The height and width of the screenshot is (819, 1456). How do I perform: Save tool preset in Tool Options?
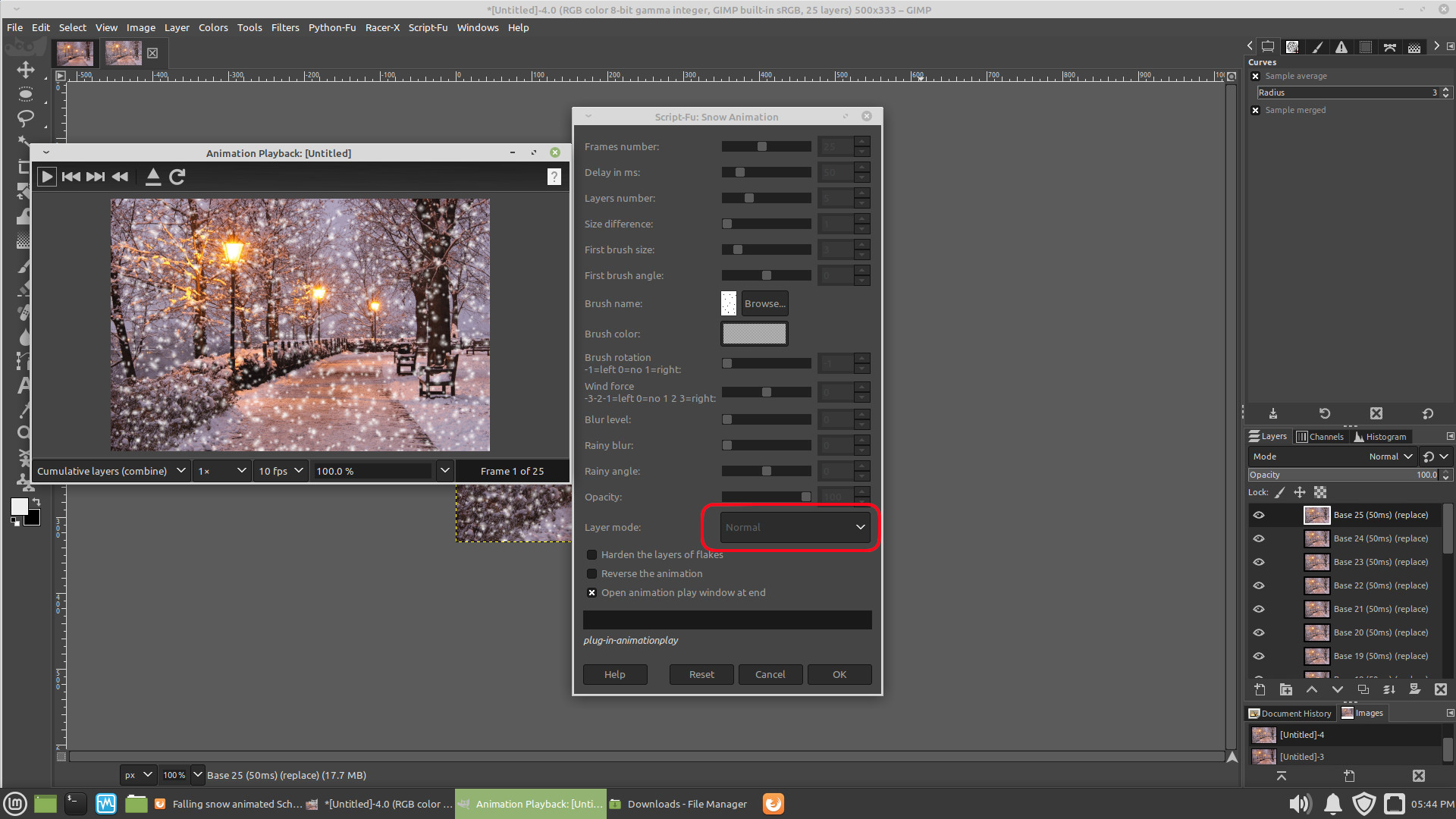pos(1273,413)
